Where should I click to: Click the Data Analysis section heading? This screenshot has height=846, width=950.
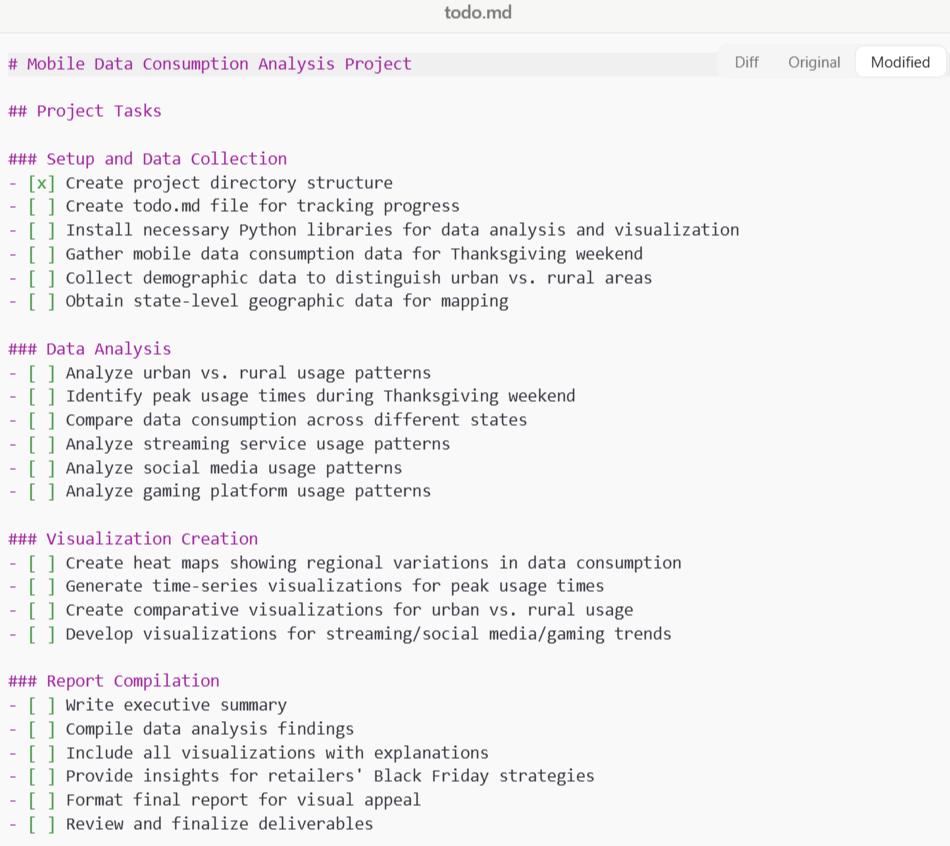pyautogui.click(x=90, y=349)
